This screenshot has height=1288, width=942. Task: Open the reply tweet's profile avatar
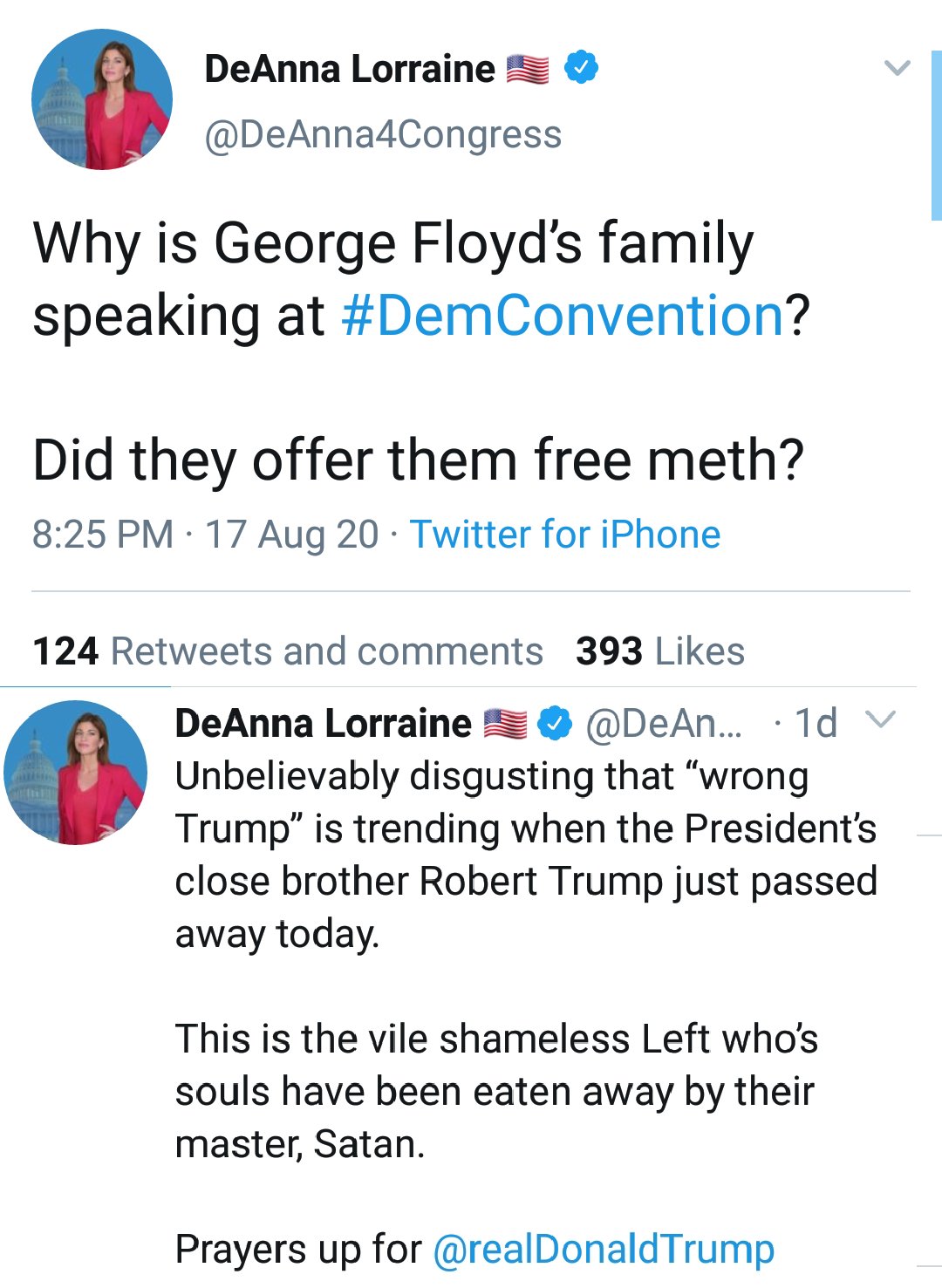coord(77,773)
